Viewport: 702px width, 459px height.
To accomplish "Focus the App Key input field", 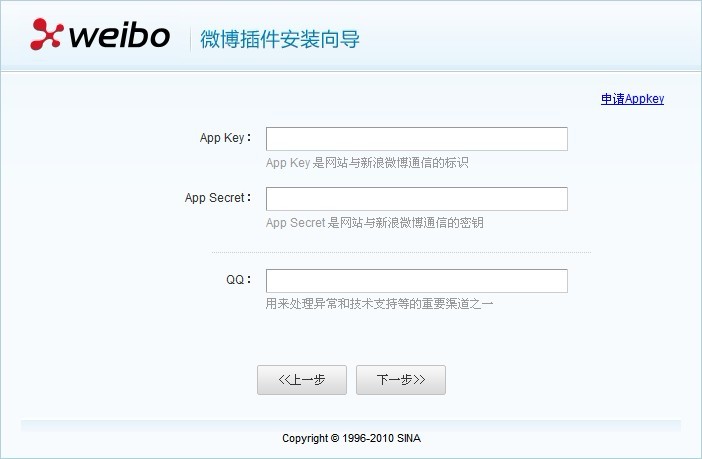I will point(416,139).
